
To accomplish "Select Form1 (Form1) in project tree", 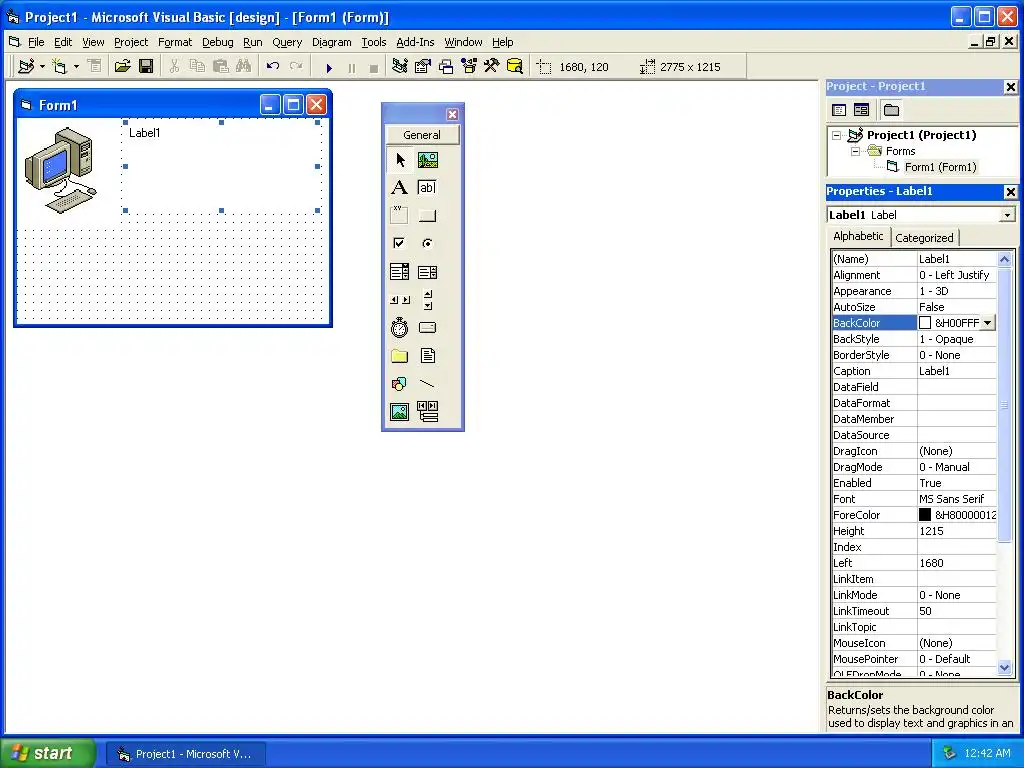I will pyautogui.click(x=940, y=167).
